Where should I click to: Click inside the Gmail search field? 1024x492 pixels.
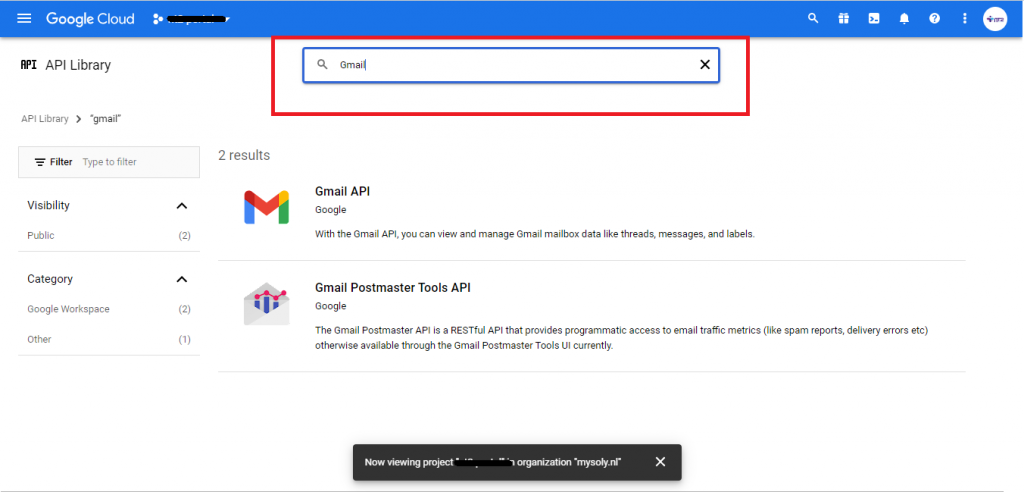click(x=511, y=65)
